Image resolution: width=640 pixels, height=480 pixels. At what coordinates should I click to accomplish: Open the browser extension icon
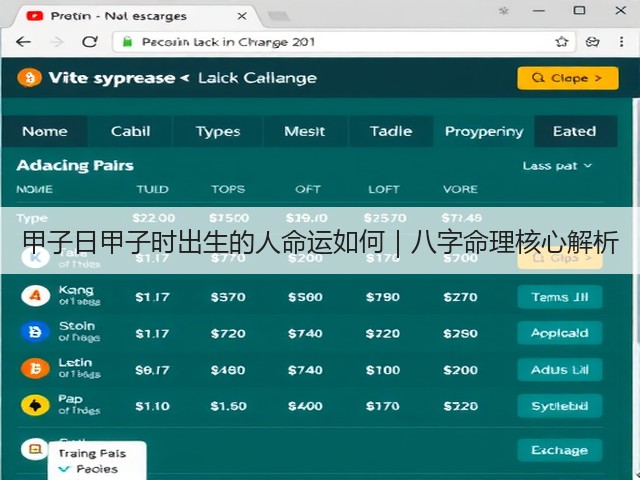tap(592, 42)
